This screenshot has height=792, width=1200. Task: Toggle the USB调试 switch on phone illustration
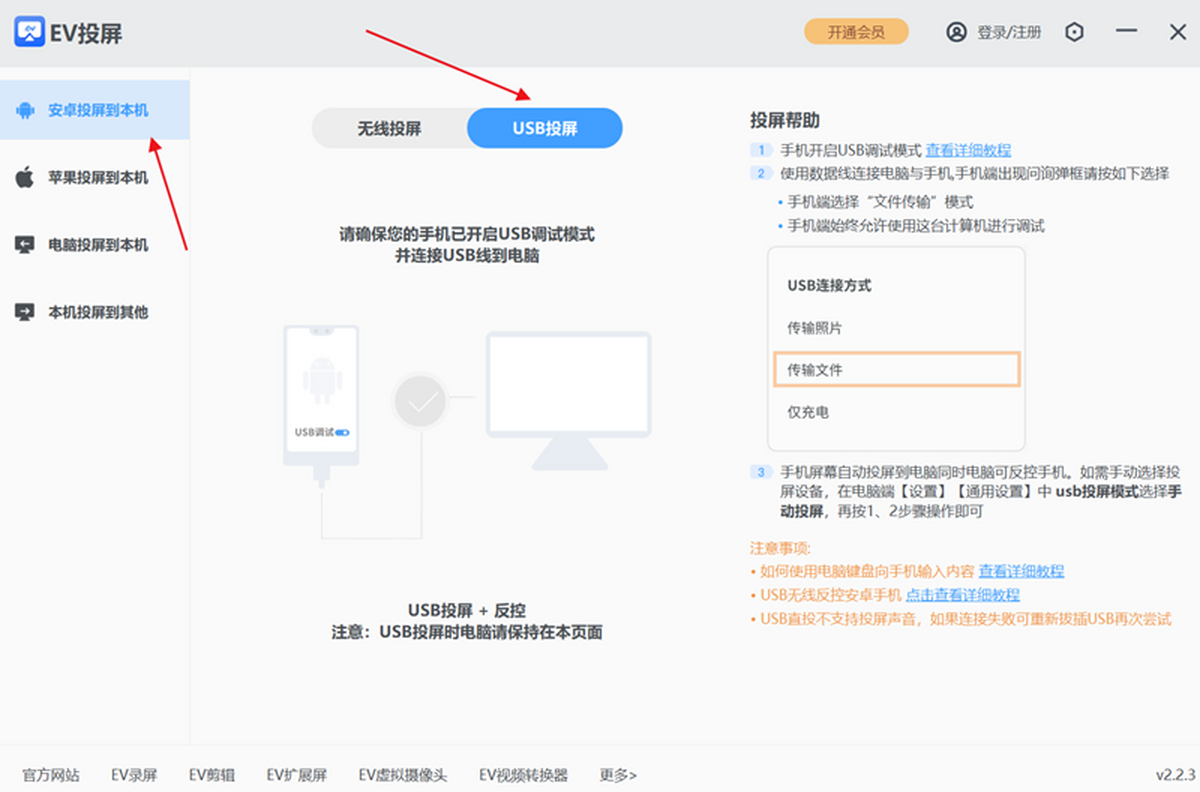[x=343, y=433]
